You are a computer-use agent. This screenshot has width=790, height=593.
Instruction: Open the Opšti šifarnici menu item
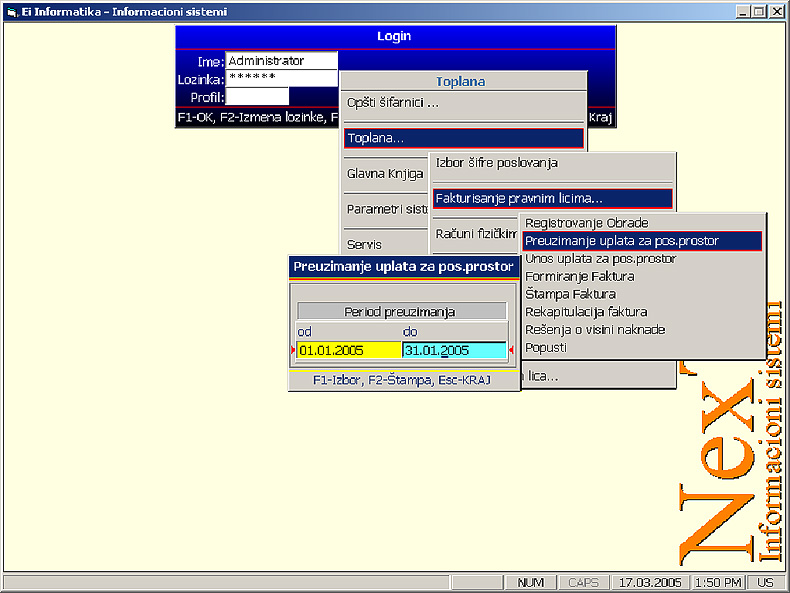click(x=392, y=103)
